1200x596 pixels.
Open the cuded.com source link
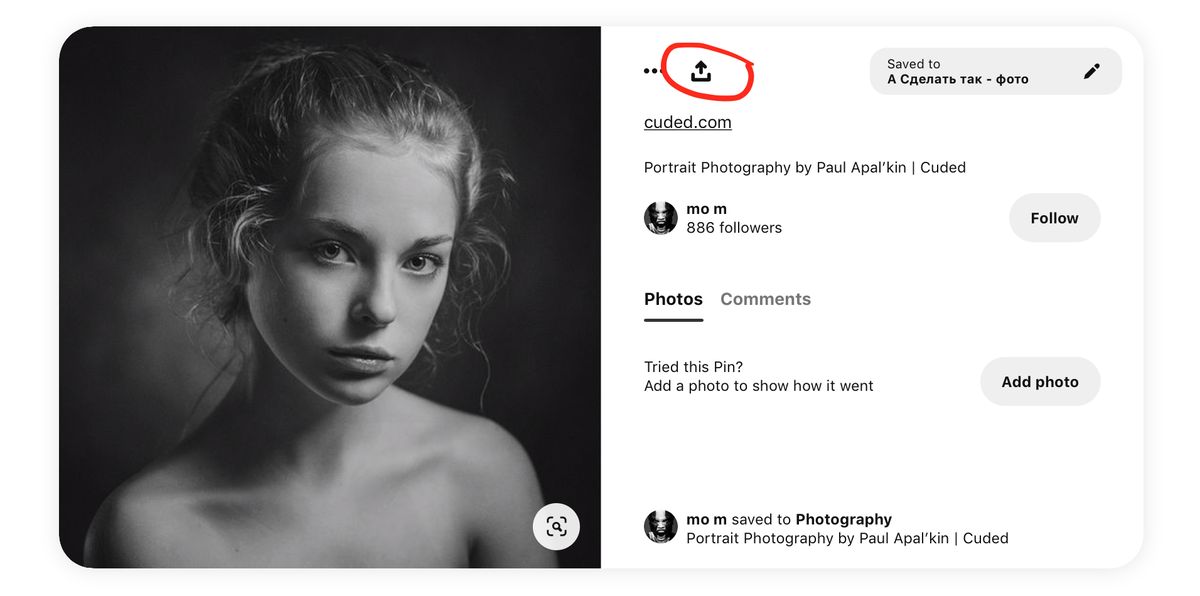tap(687, 122)
